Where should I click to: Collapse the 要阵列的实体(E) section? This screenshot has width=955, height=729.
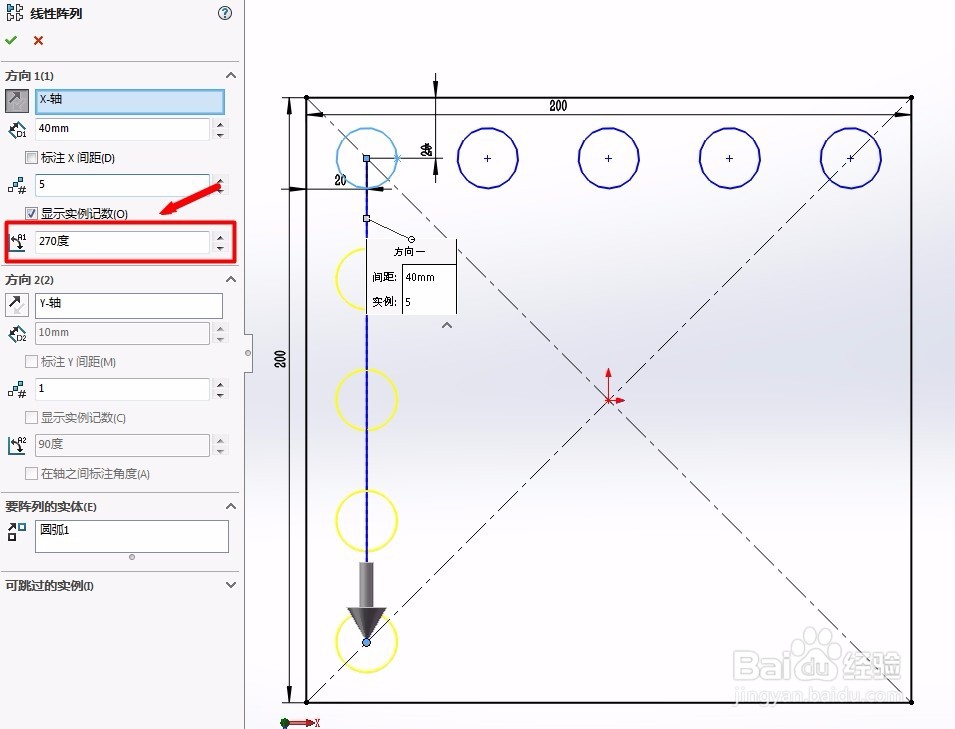click(231, 507)
